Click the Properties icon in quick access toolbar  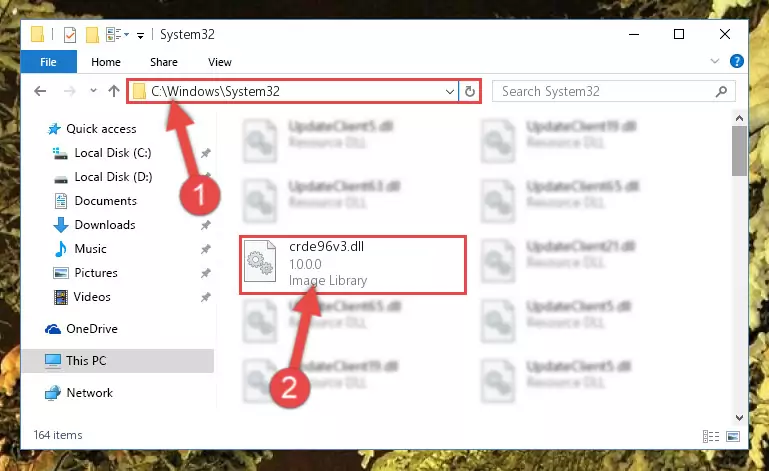point(70,35)
